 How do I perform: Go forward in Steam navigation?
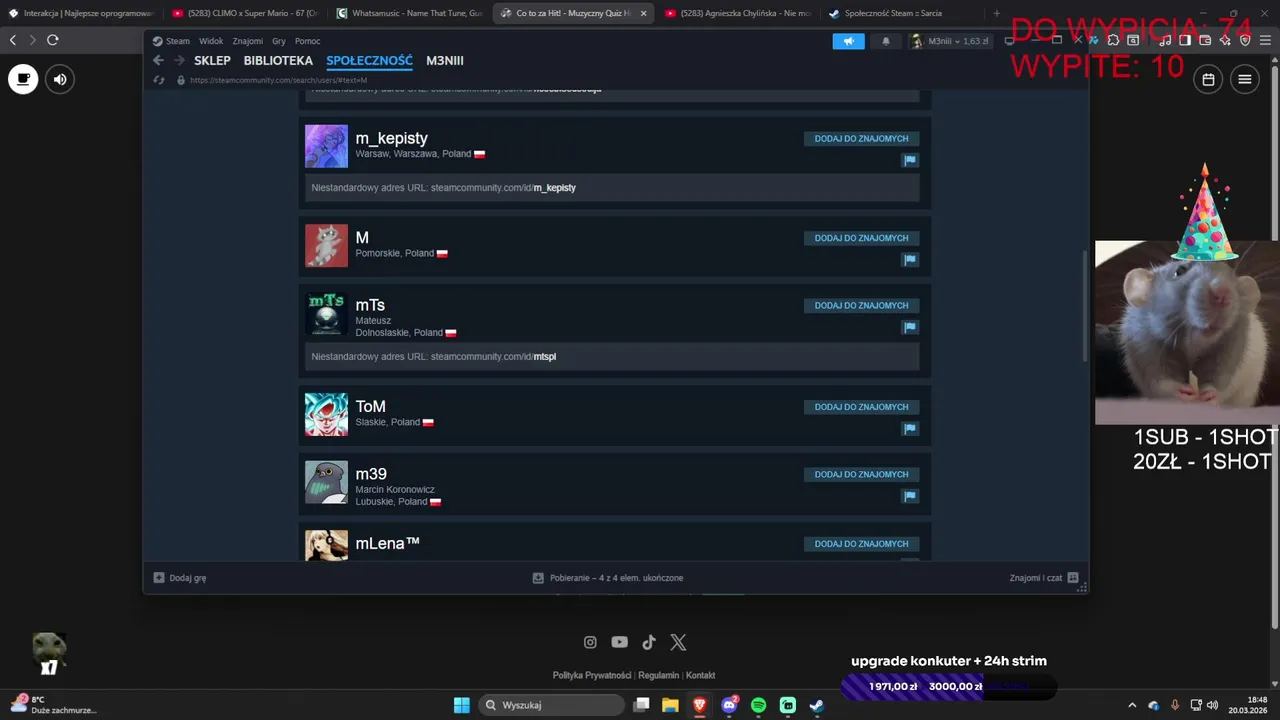[179, 60]
